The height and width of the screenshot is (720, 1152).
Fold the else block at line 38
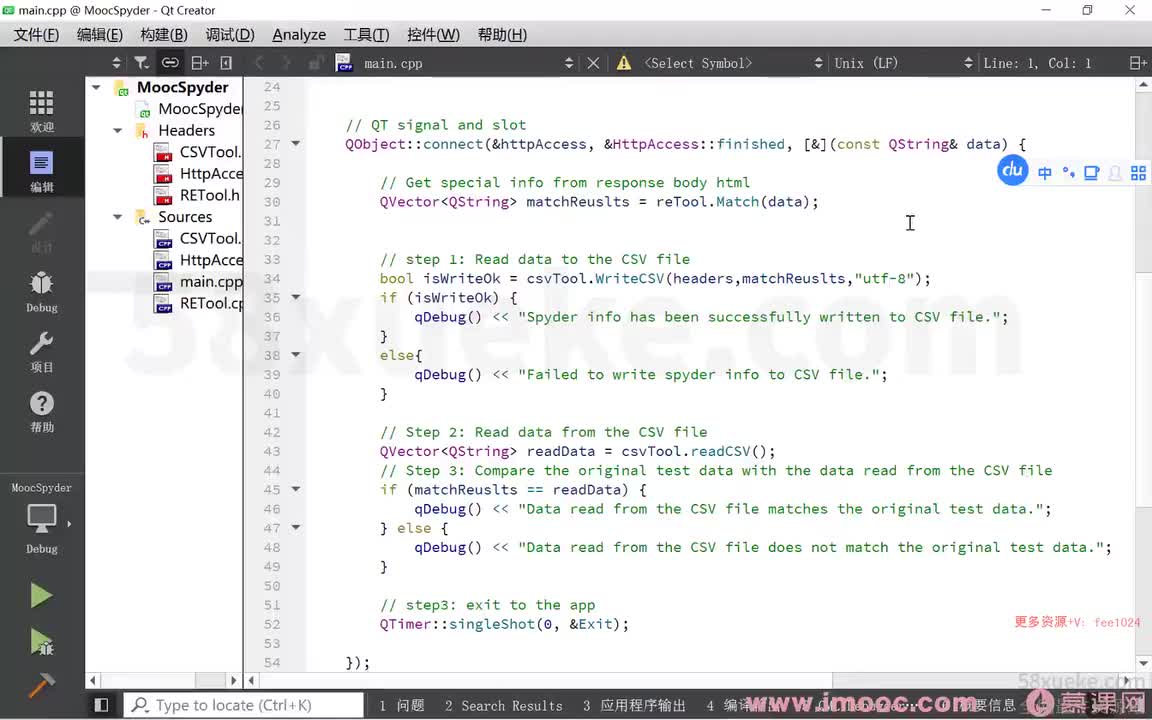point(296,355)
